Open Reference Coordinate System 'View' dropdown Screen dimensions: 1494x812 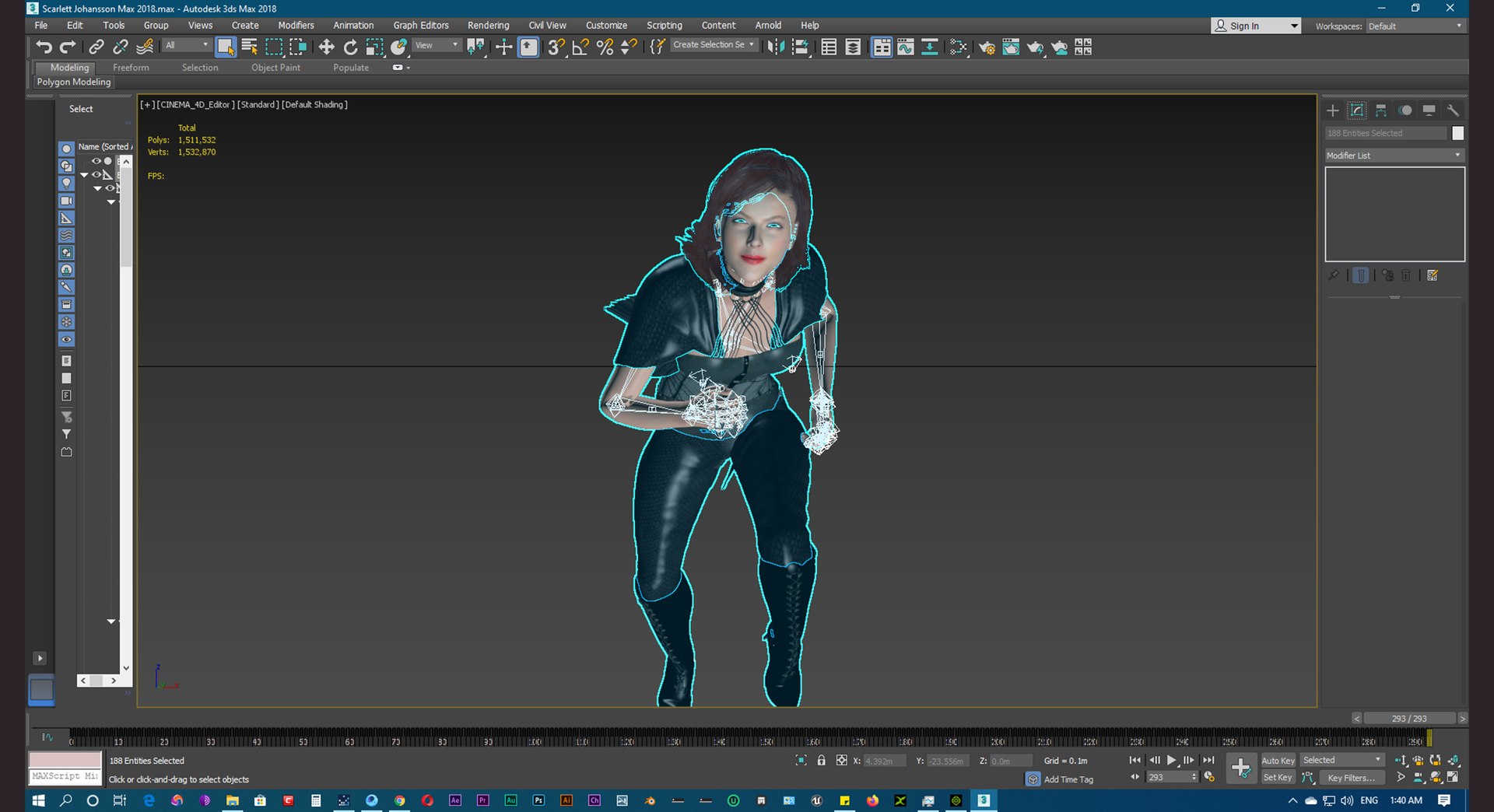[x=437, y=45]
